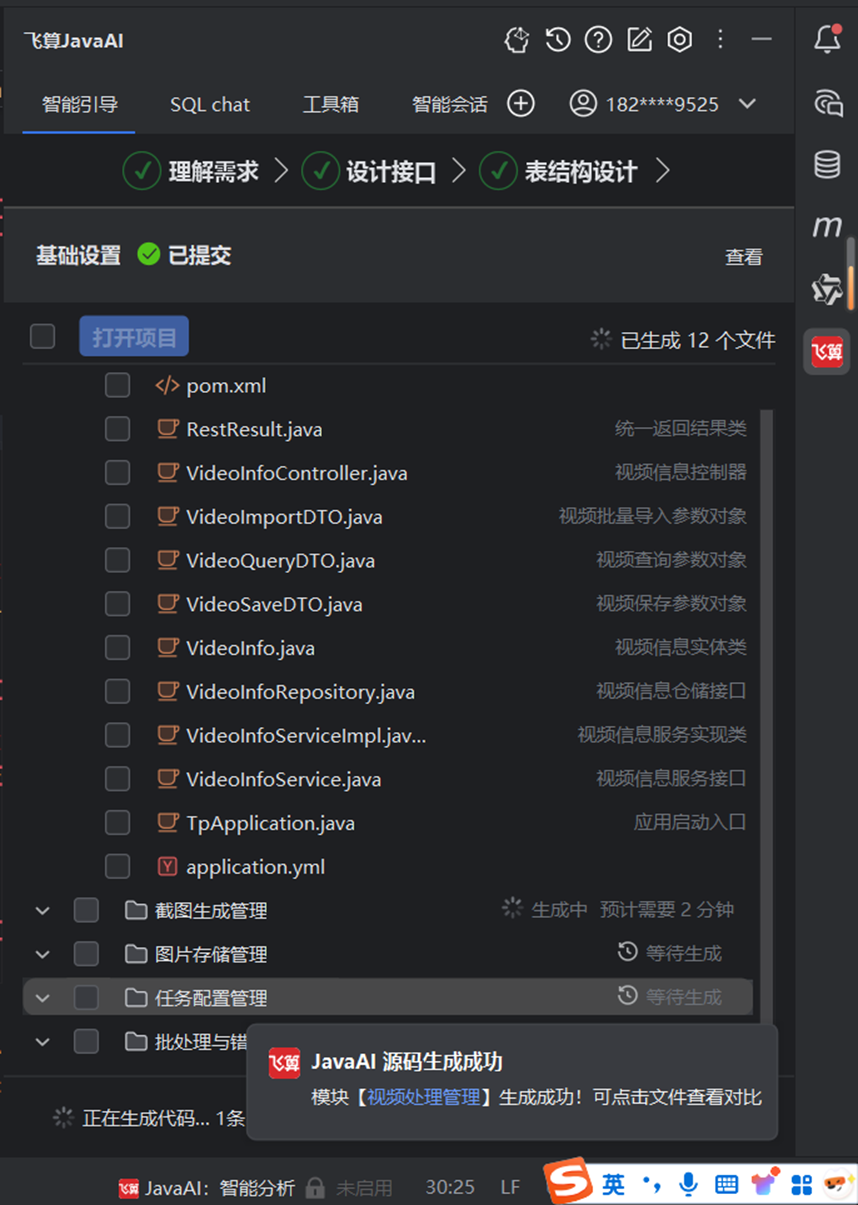Open the Sogou soft keyboard icon

click(727, 1185)
